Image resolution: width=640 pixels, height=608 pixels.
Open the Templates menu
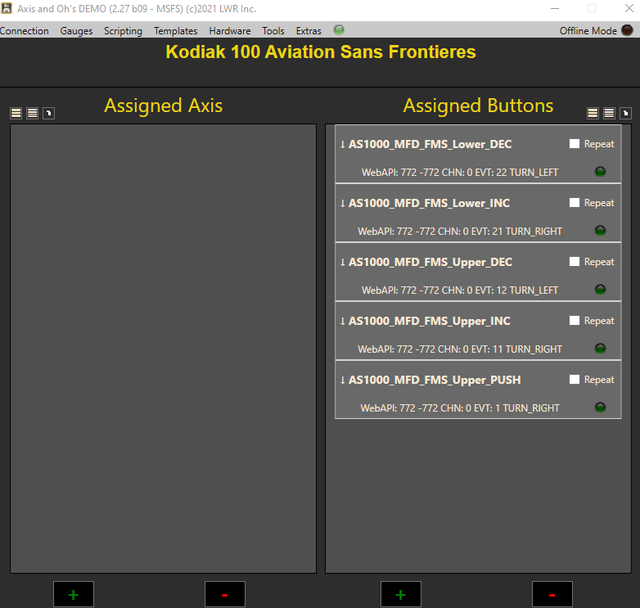click(176, 31)
